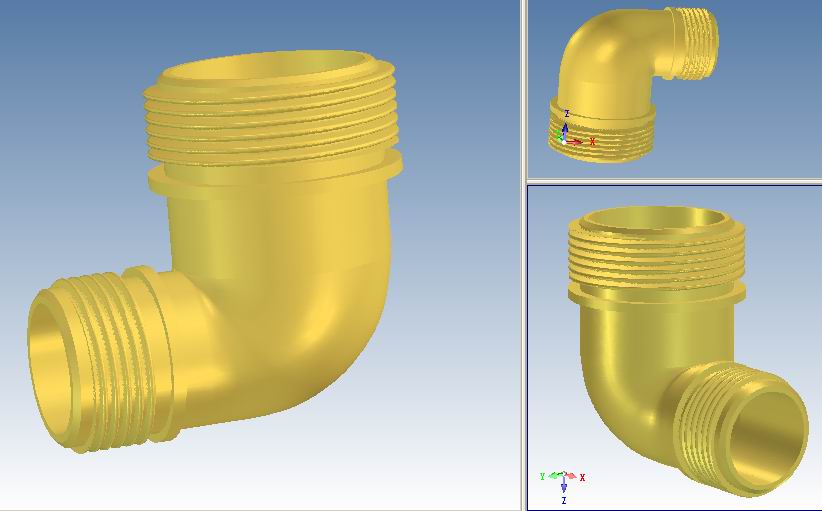
Task: Click the axis triad in the bottom-right viewport
Action: [563, 487]
